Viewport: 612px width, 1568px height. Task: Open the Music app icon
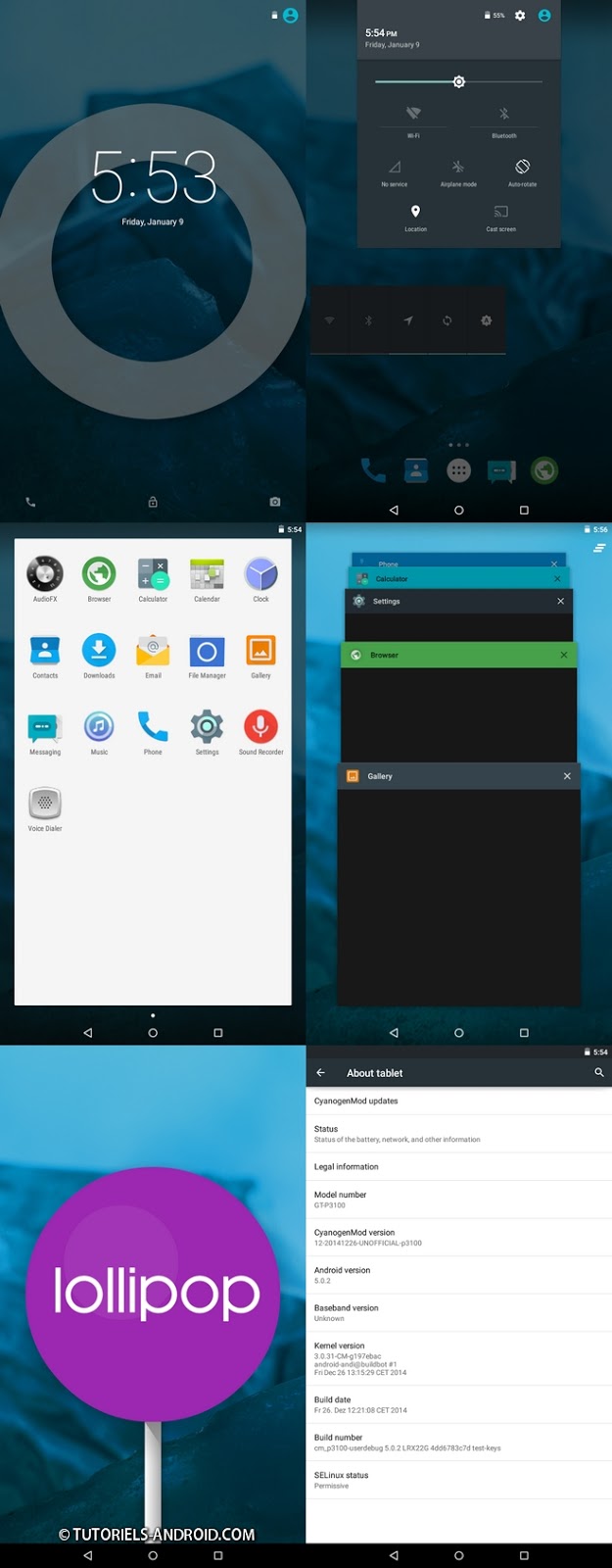[99, 727]
